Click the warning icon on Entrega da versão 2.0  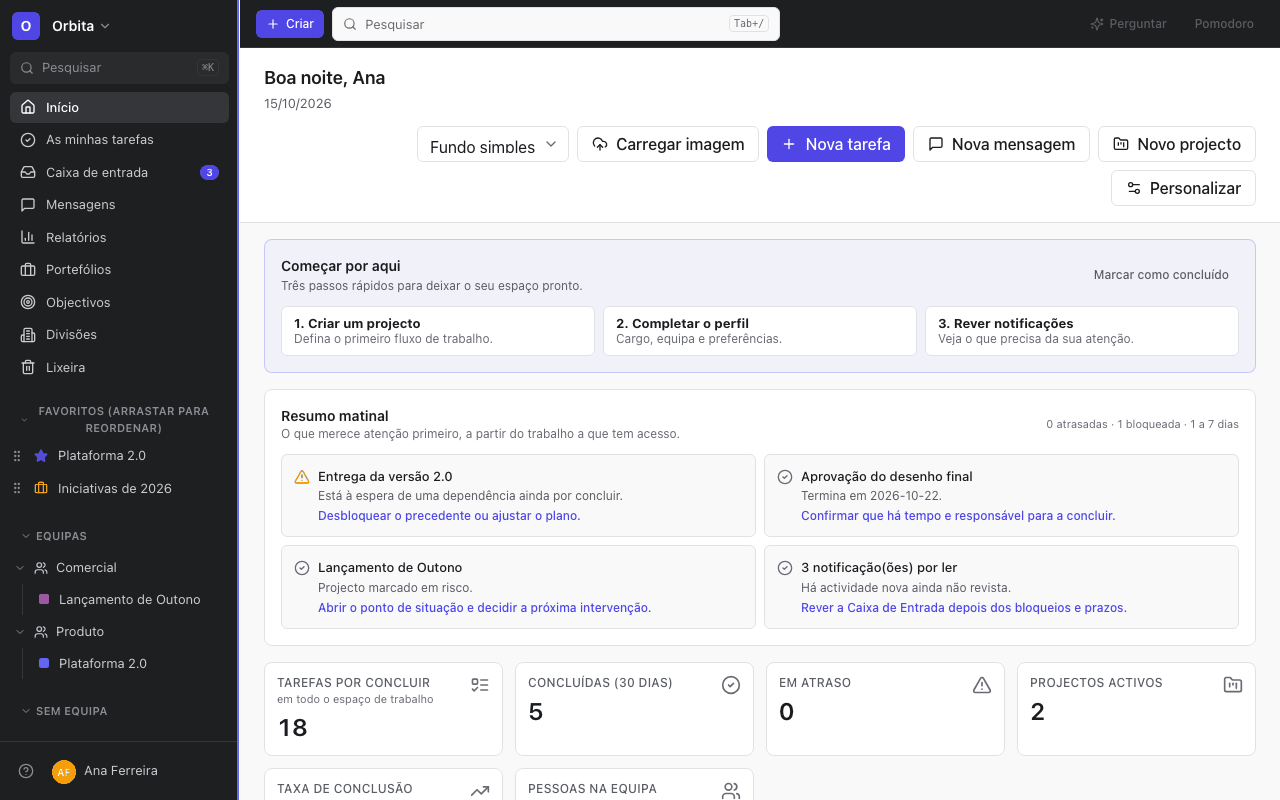(x=302, y=477)
